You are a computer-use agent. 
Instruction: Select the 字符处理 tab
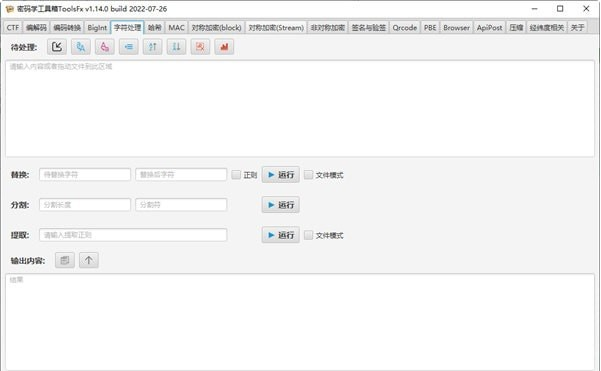127,28
